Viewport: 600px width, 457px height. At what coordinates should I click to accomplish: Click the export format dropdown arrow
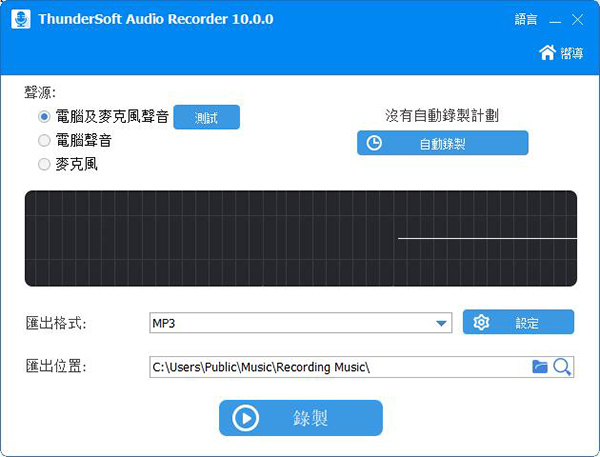pos(441,323)
